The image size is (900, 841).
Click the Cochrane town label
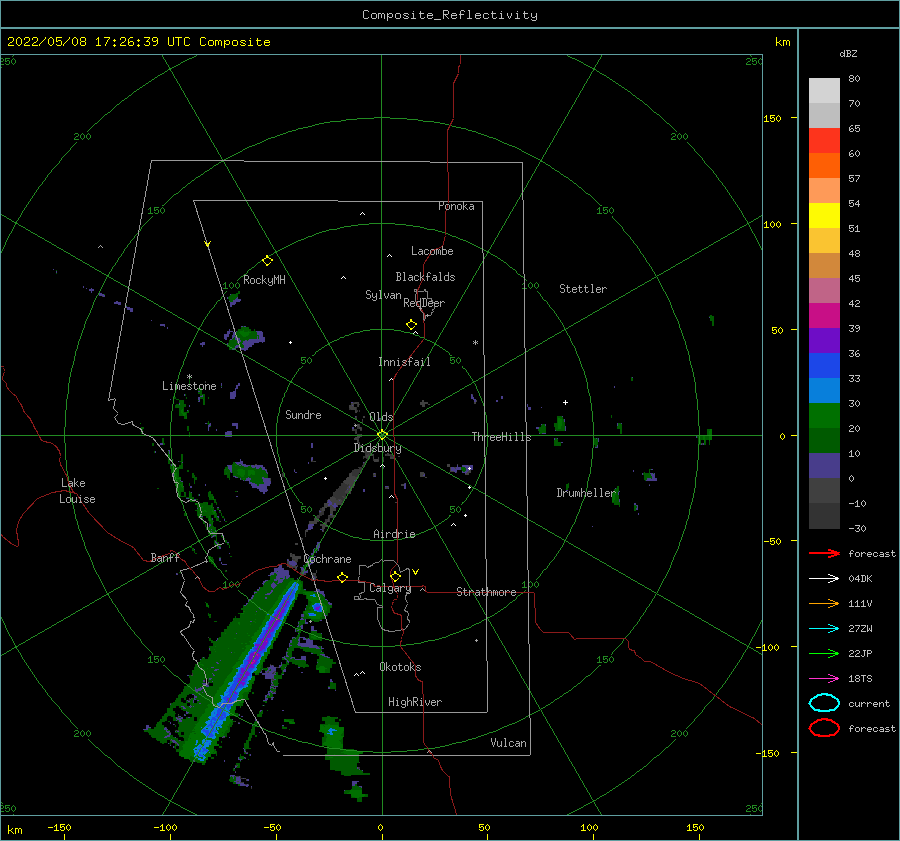coord(327,559)
